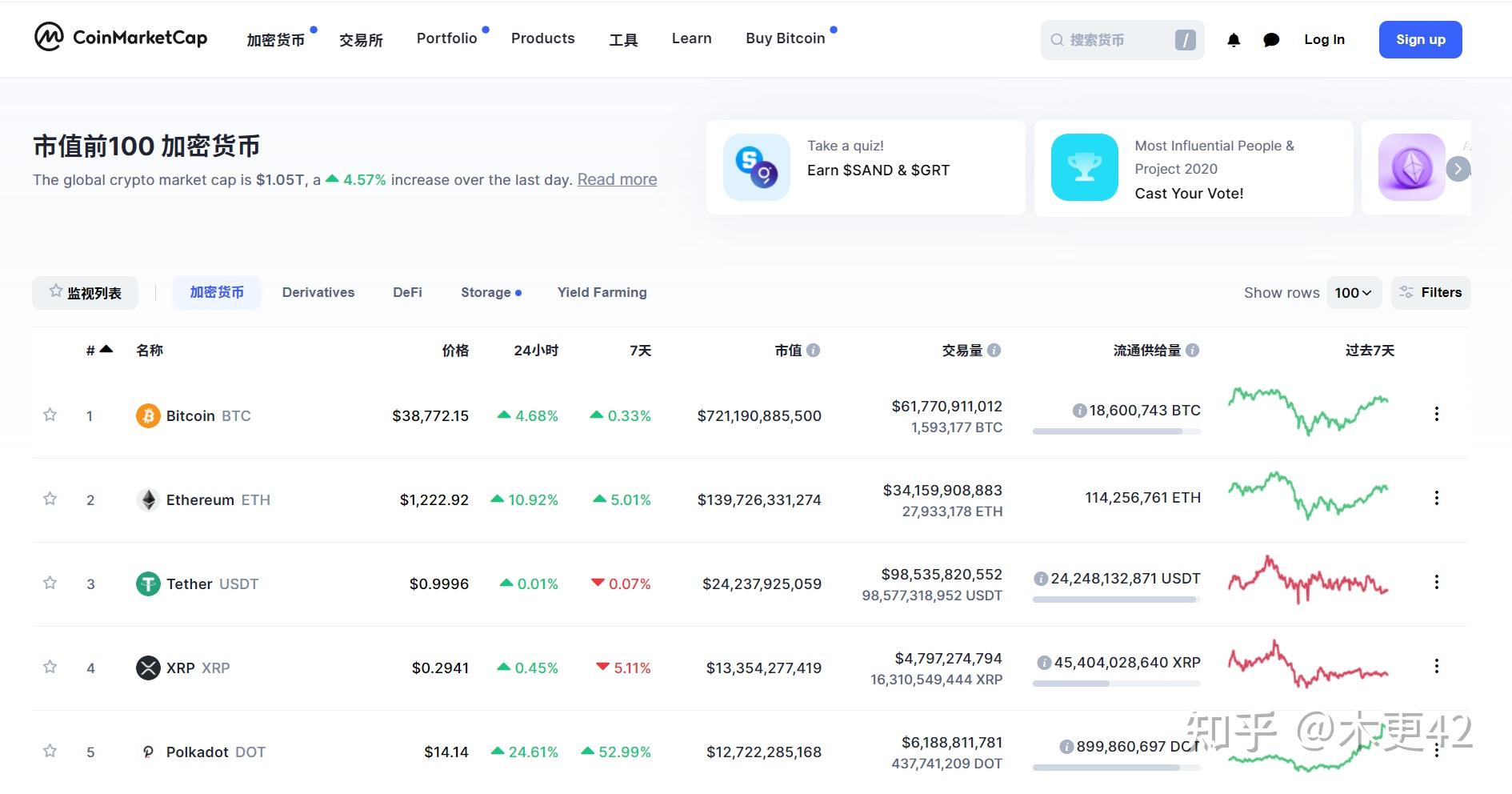Click Polkadot market cap $12,722,285,168
Viewport: 1512px width, 794px height.
point(764,752)
